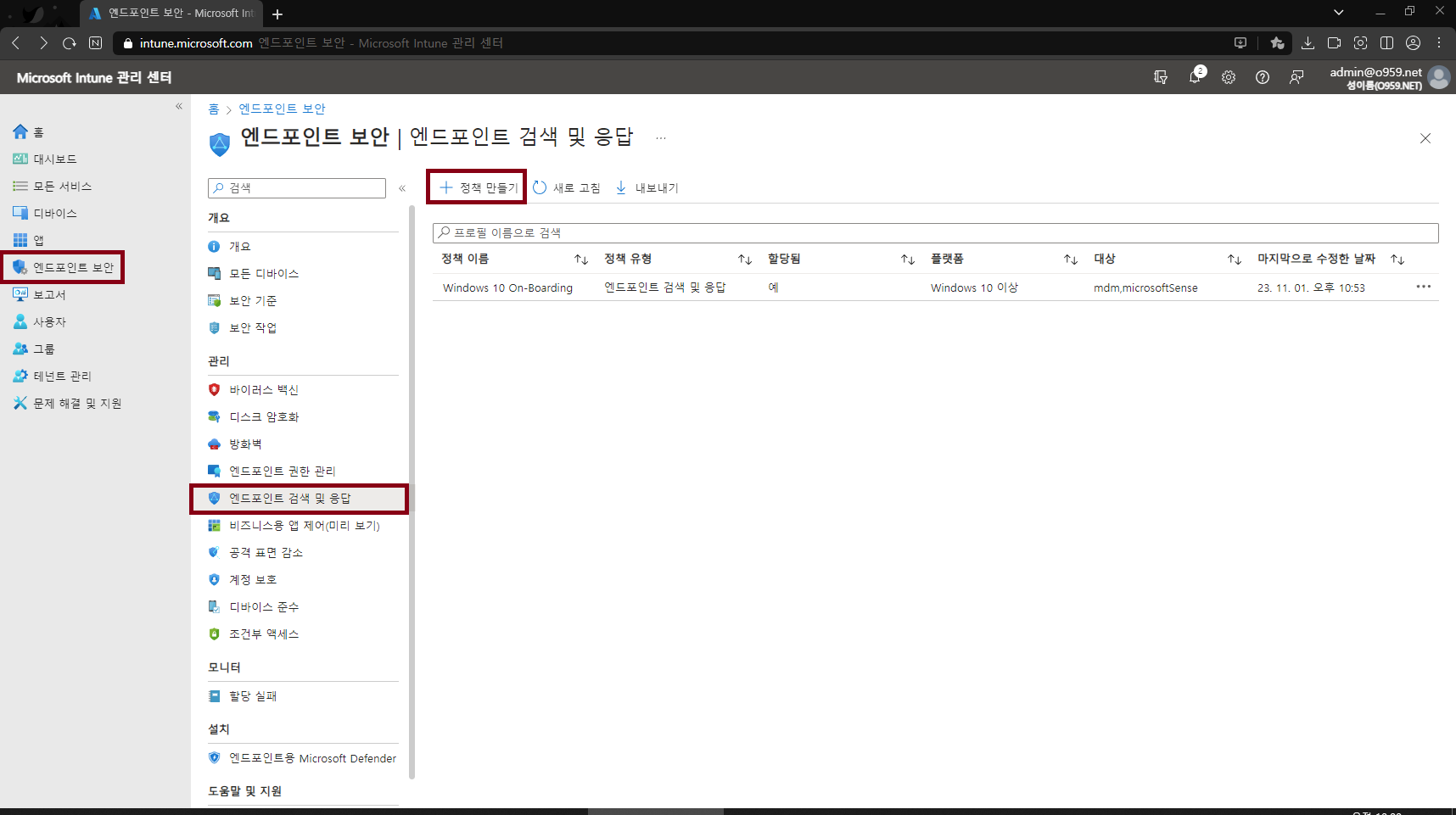Viewport: 1456px width, 815px height.
Task: Open 보고서 in left navigation
Action: tap(39, 294)
